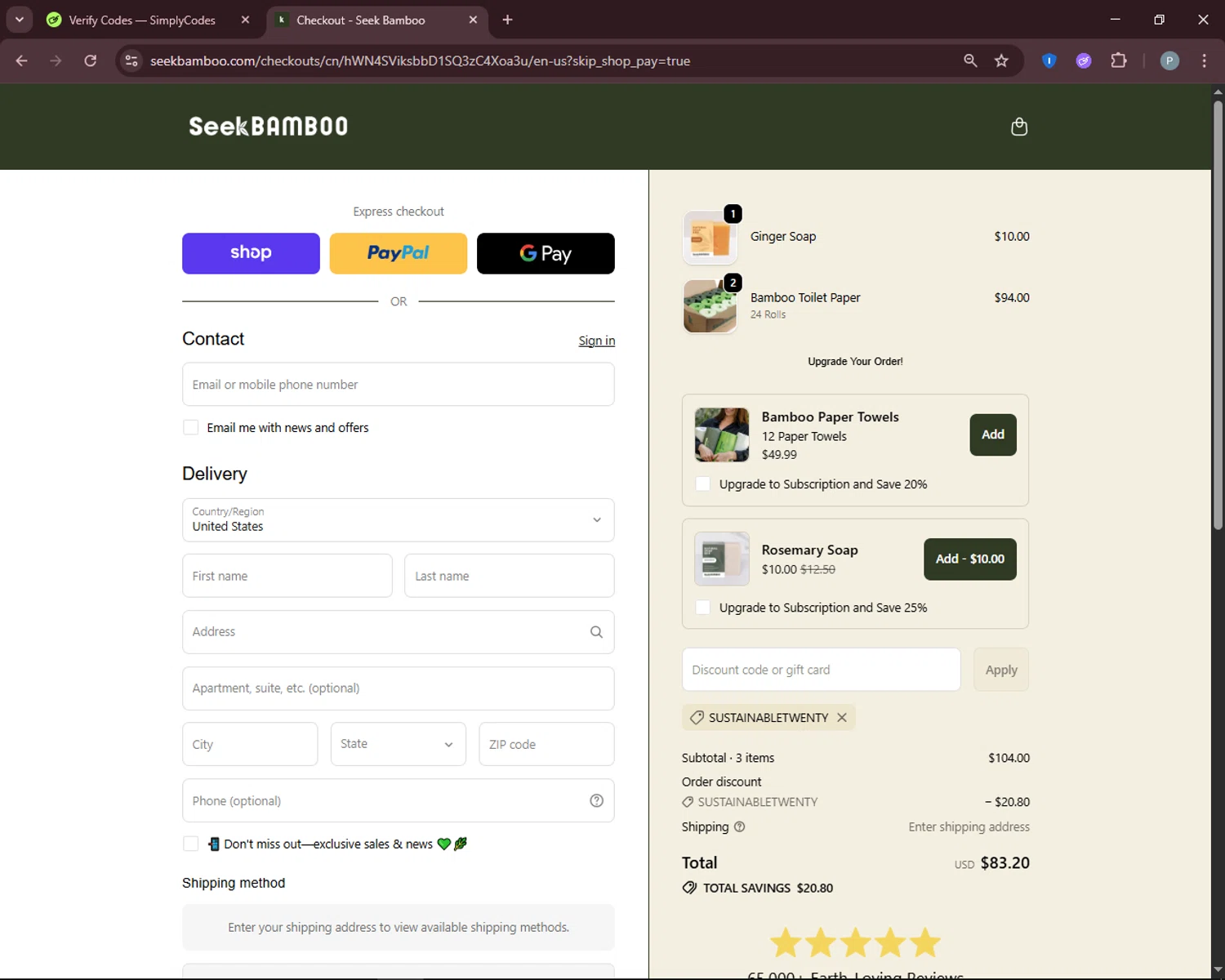Image resolution: width=1225 pixels, height=980 pixels.
Task: Reload the checkout page
Action: coord(91,60)
